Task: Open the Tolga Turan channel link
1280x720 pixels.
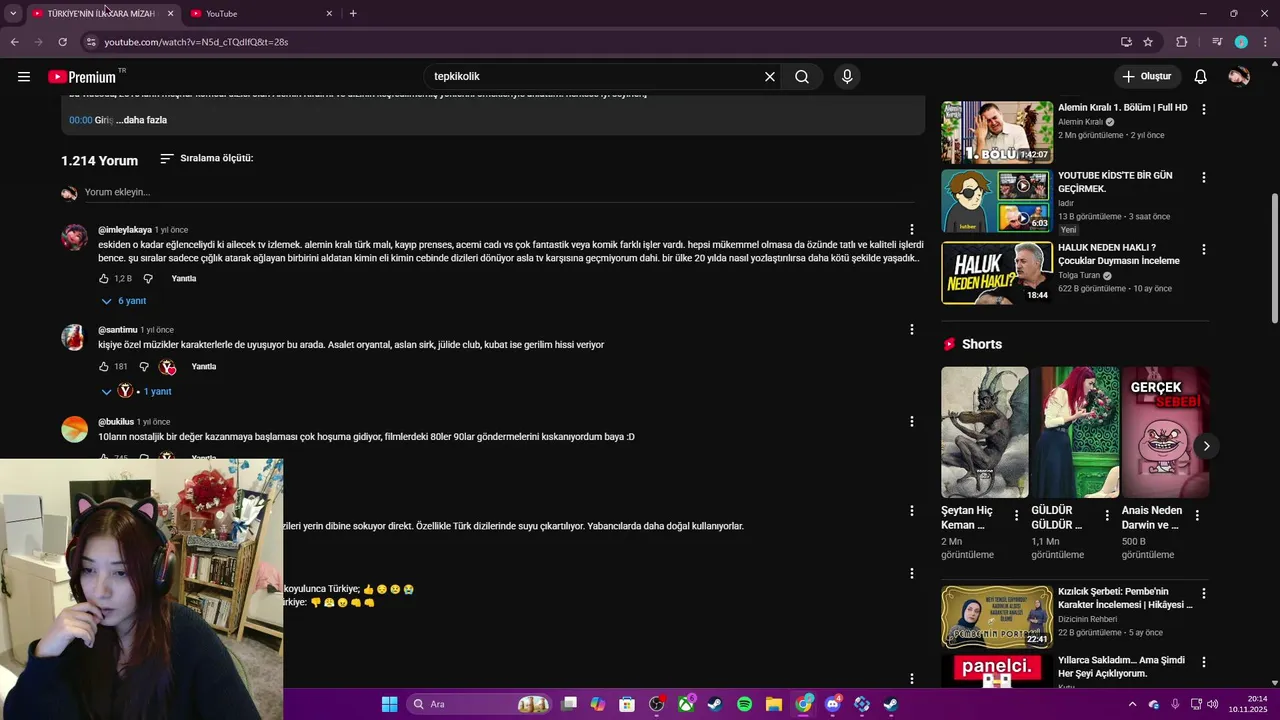Action: pyautogui.click(x=1079, y=275)
